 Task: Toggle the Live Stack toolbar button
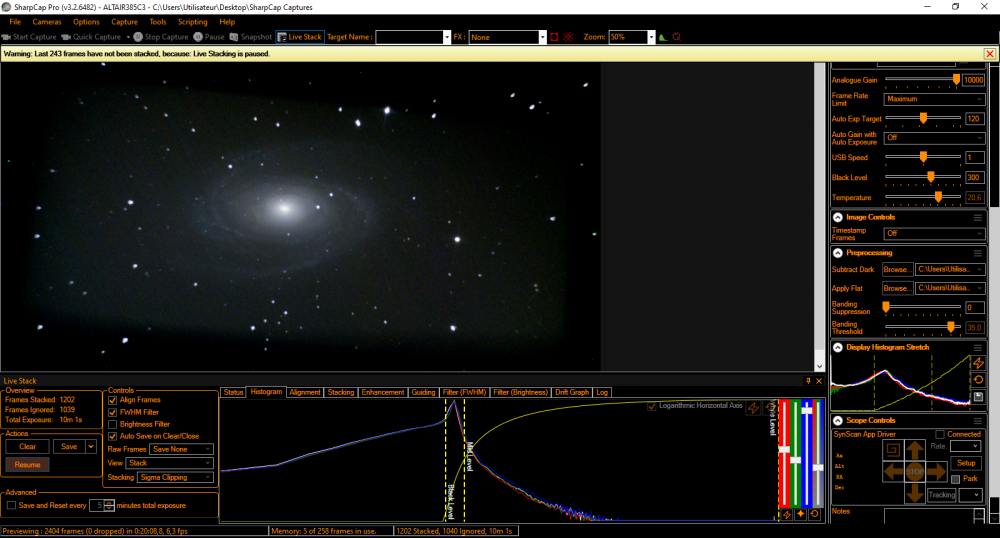click(300, 37)
